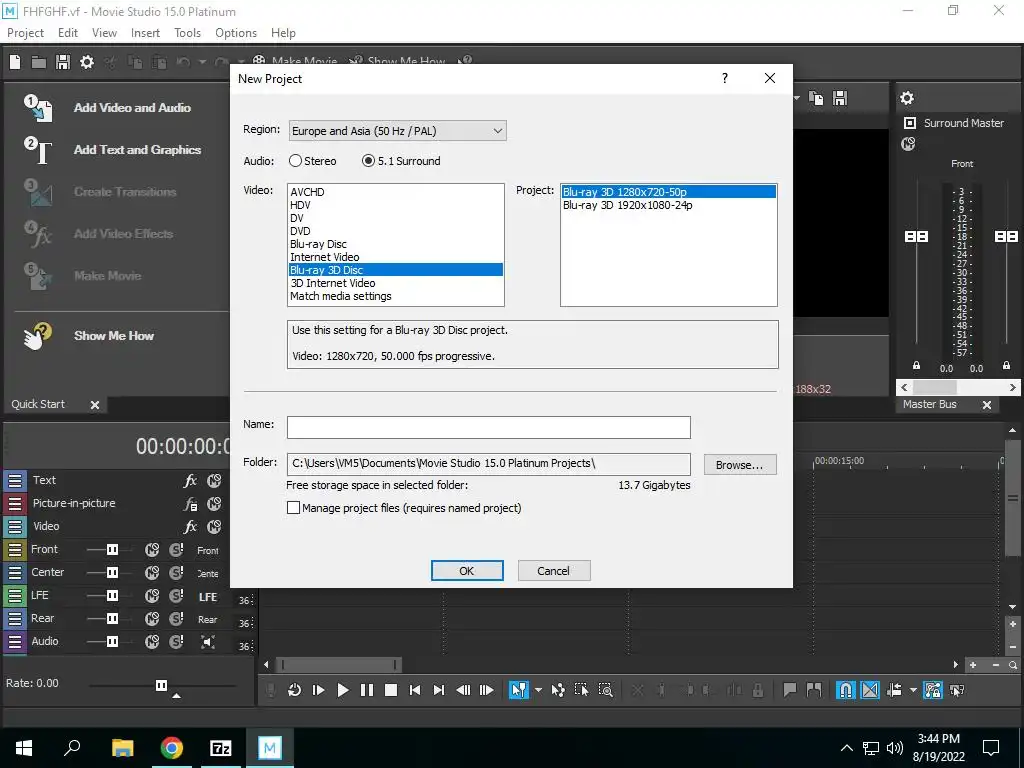Image resolution: width=1024 pixels, height=768 pixels.
Task: Open the Insert menu
Action: coord(145,33)
